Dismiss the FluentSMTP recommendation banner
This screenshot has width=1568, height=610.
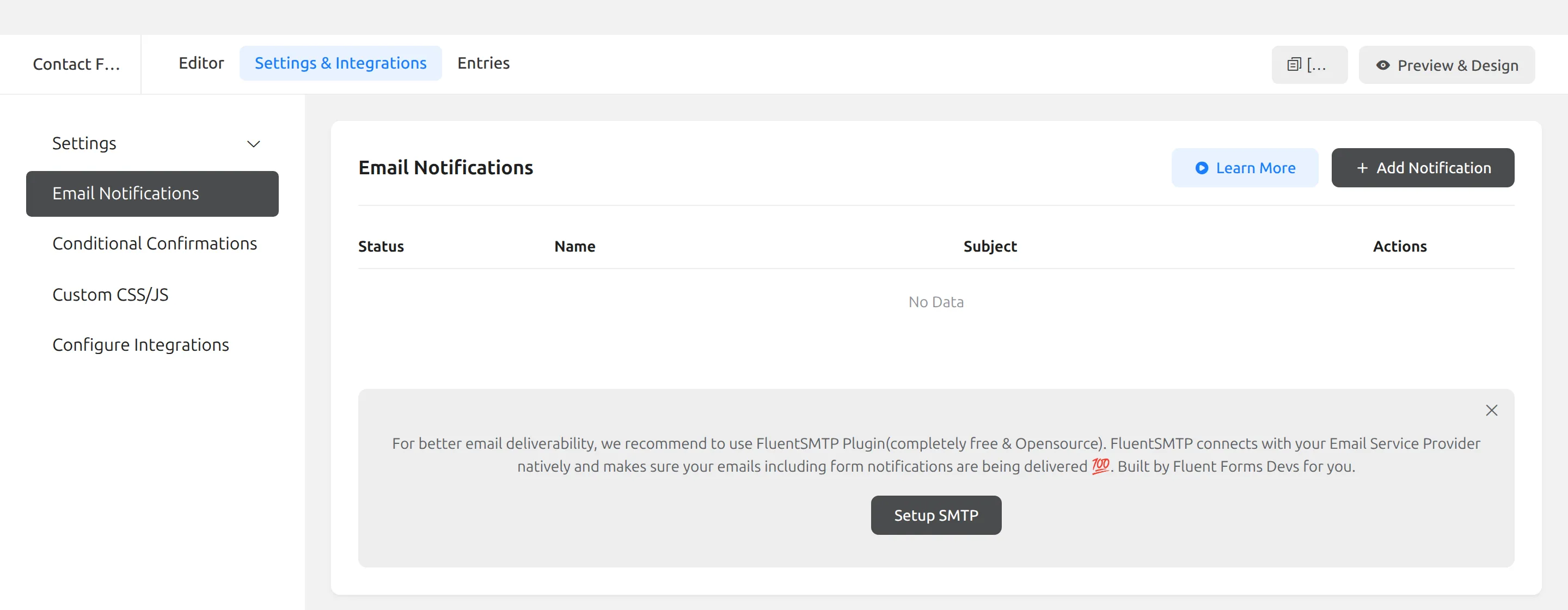click(x=1491, y=410)
